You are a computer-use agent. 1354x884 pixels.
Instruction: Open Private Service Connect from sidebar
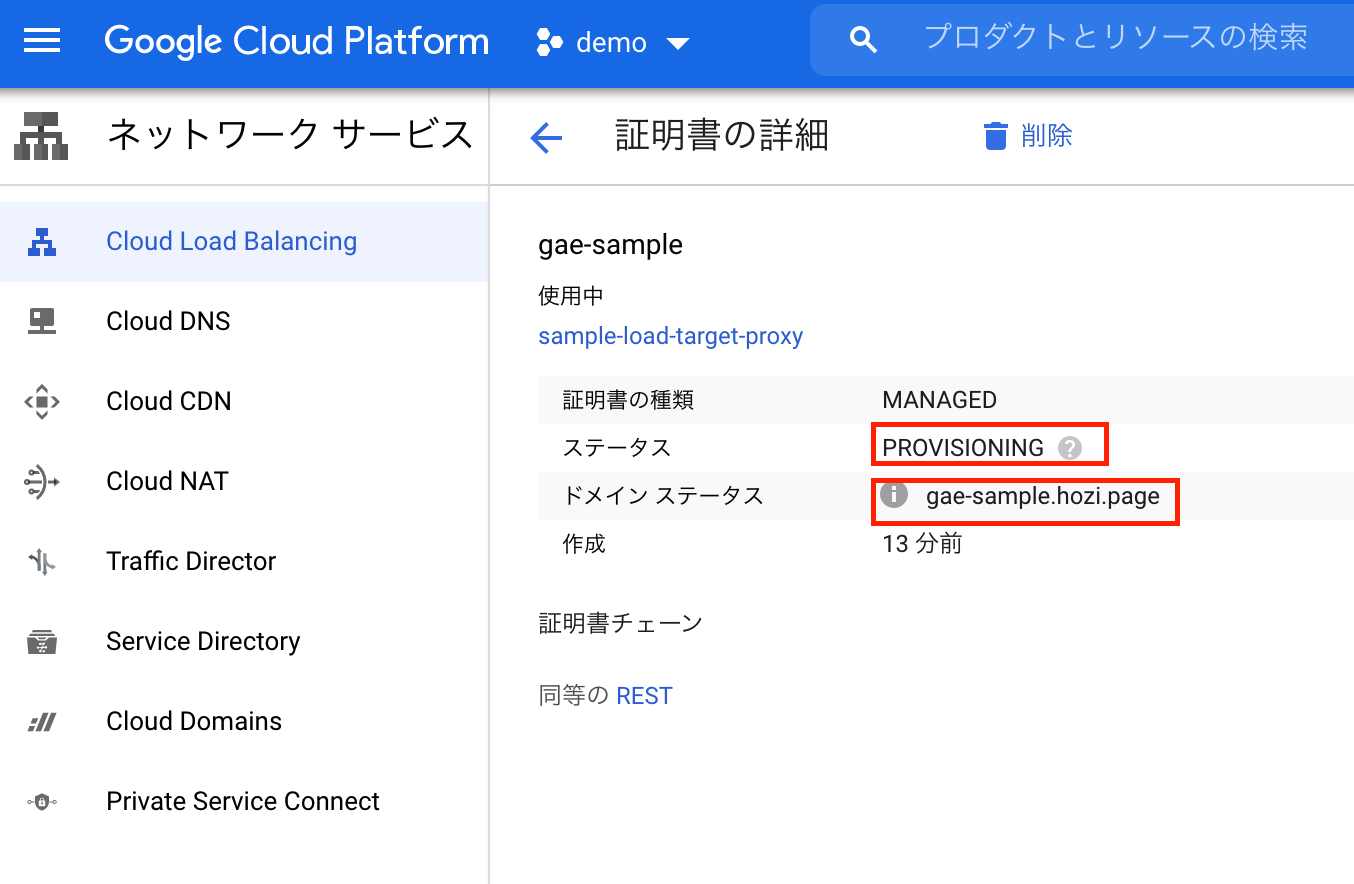244,801
